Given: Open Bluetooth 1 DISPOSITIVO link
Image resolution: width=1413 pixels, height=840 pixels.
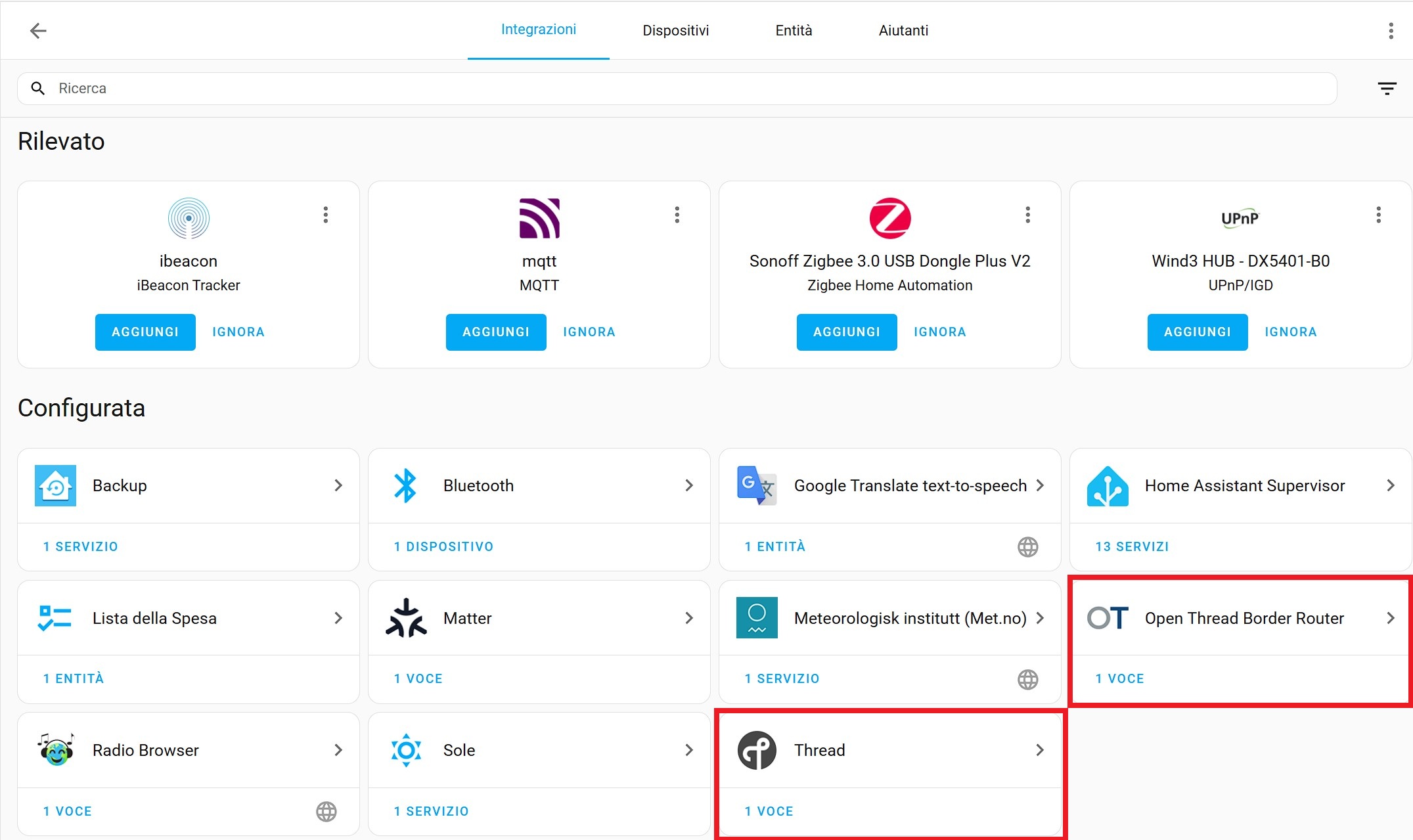Looking at the screenshot, I should click(443, 546).
